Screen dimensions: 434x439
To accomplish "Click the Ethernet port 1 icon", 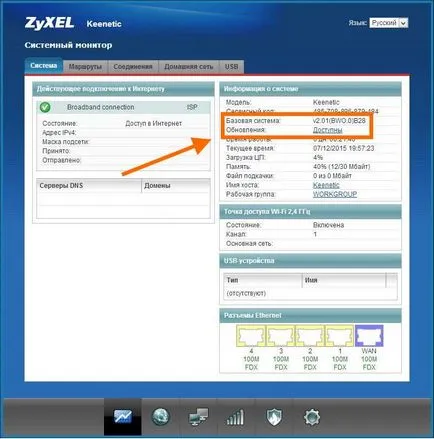I will [x=340, y=336].
